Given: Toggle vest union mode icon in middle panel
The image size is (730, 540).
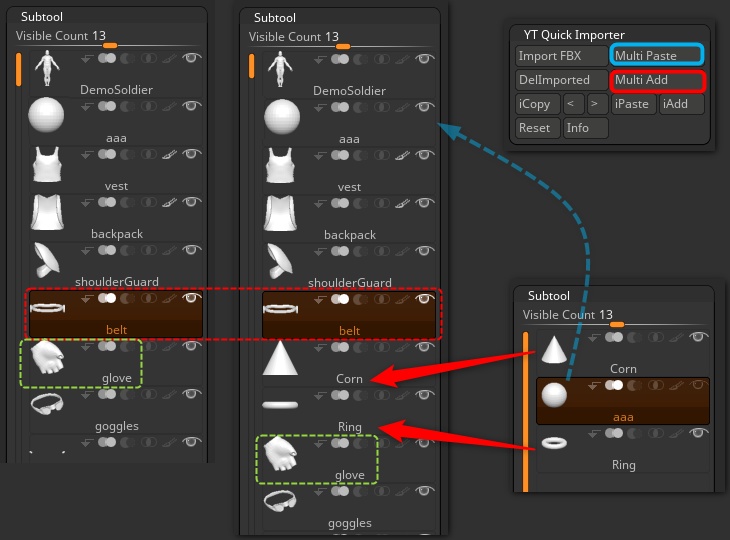Looking at the screenshot, I should [x=340, y=155].
